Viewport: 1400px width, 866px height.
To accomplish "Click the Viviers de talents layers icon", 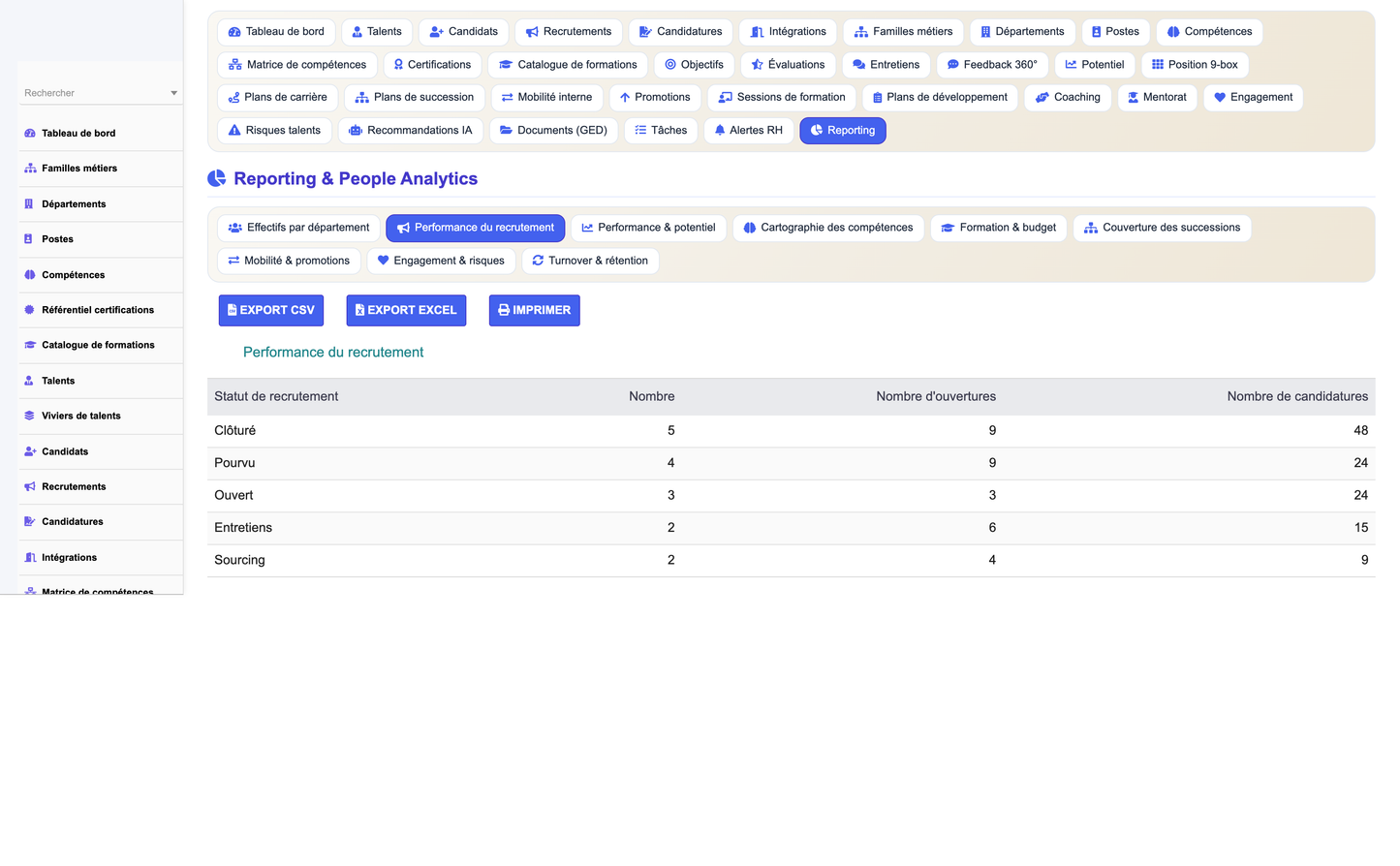I will coord(30,416).
